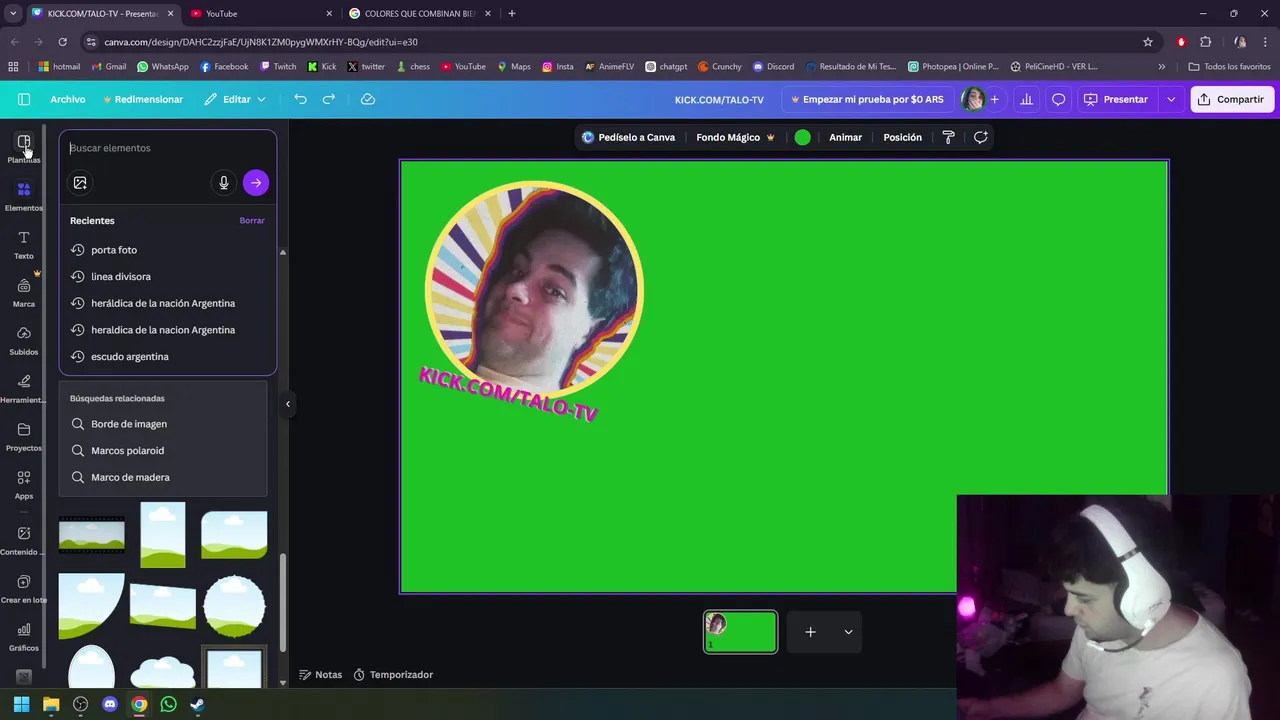1280x720 pixels.
Task: Switch to COLORES QUE COMBINAN tab
Action: 420,13
